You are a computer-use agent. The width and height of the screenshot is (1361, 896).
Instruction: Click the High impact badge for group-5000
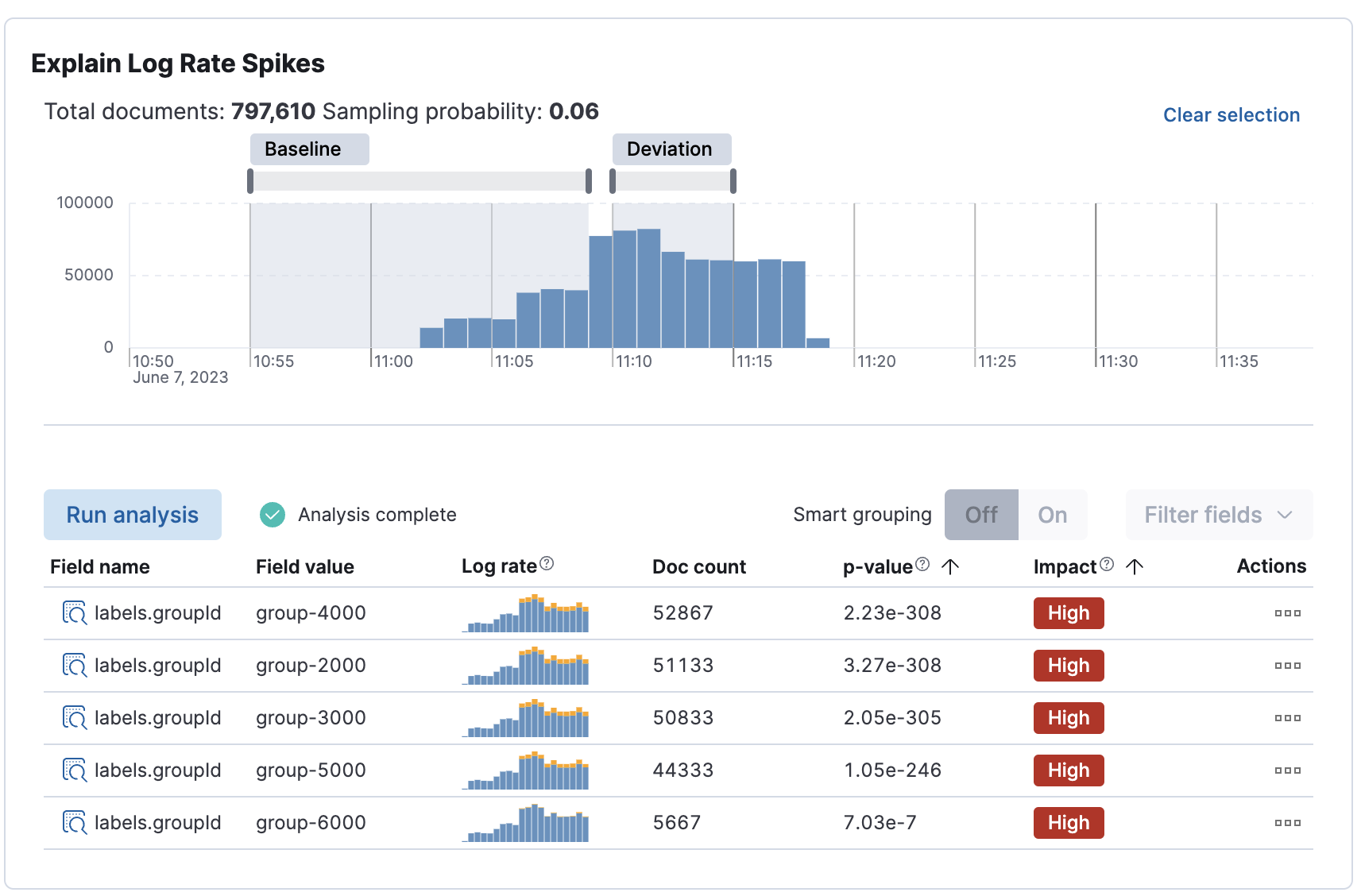point(1068,770)
